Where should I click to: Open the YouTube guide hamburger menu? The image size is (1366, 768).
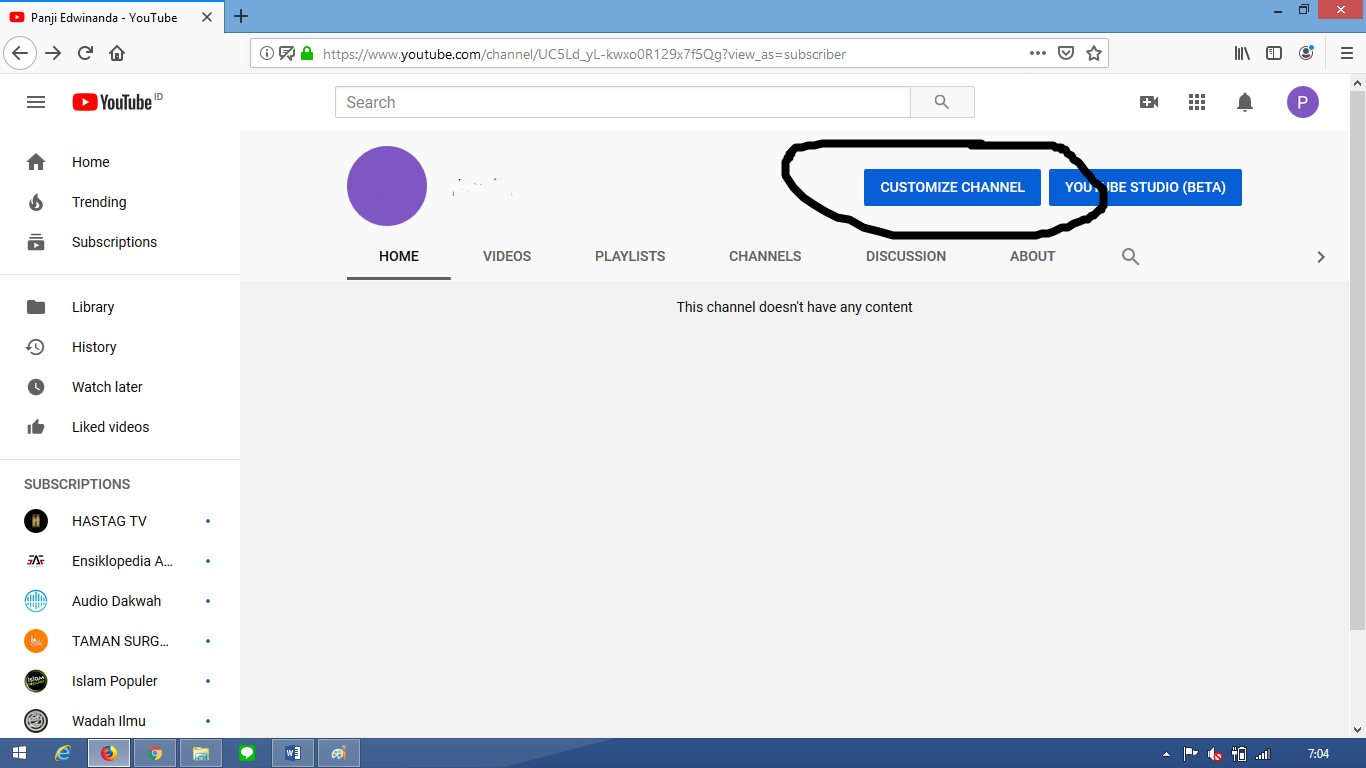(36, 102)
